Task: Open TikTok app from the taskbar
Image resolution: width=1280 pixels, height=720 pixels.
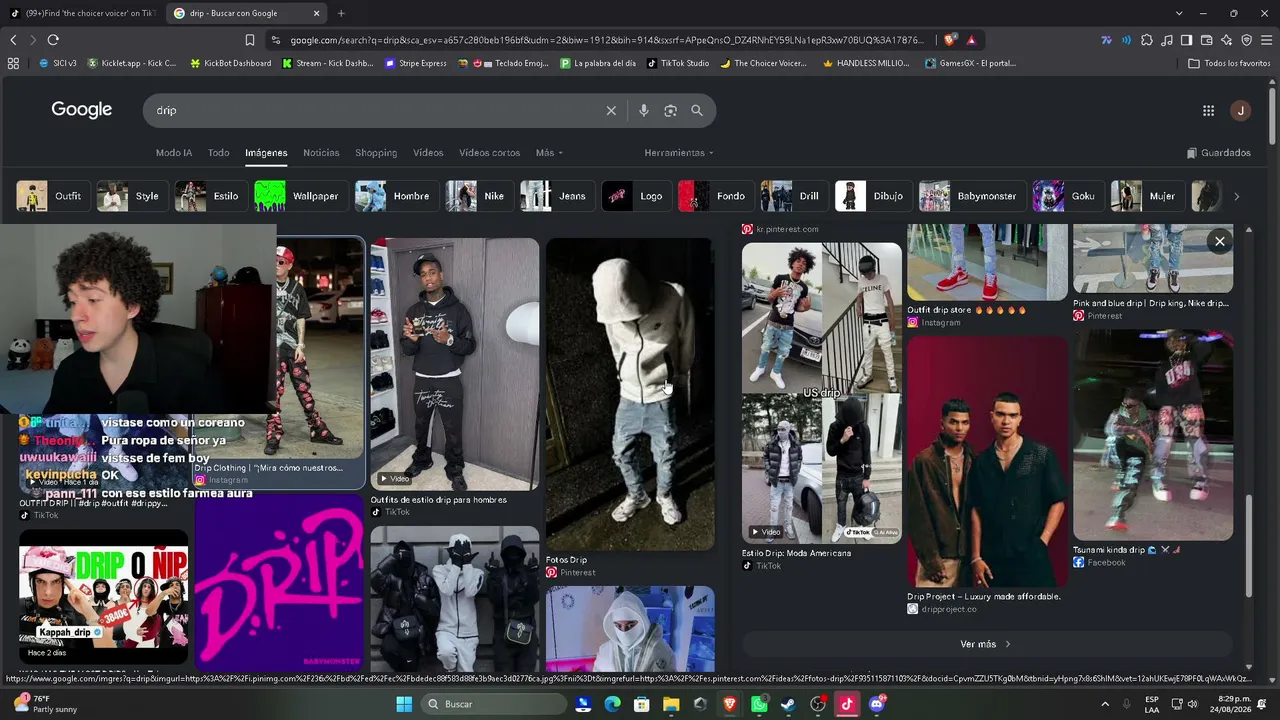Action: 847,704
